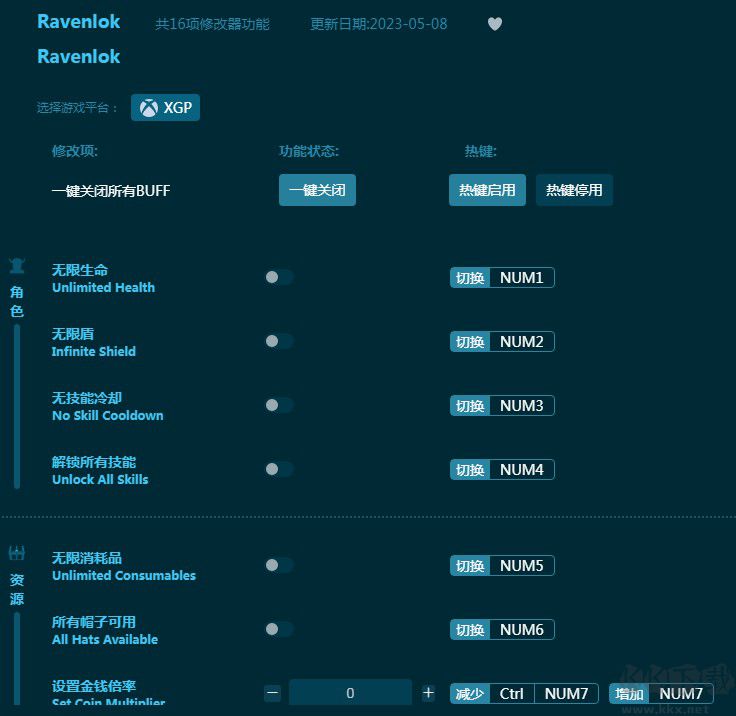Click the All Hats Available label
The image size is (736, 716).
pos(105,639)
